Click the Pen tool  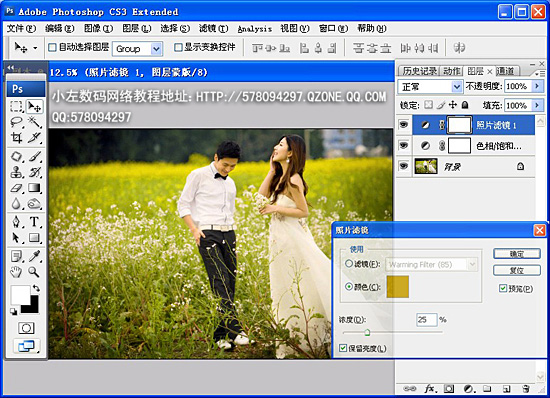16,222
